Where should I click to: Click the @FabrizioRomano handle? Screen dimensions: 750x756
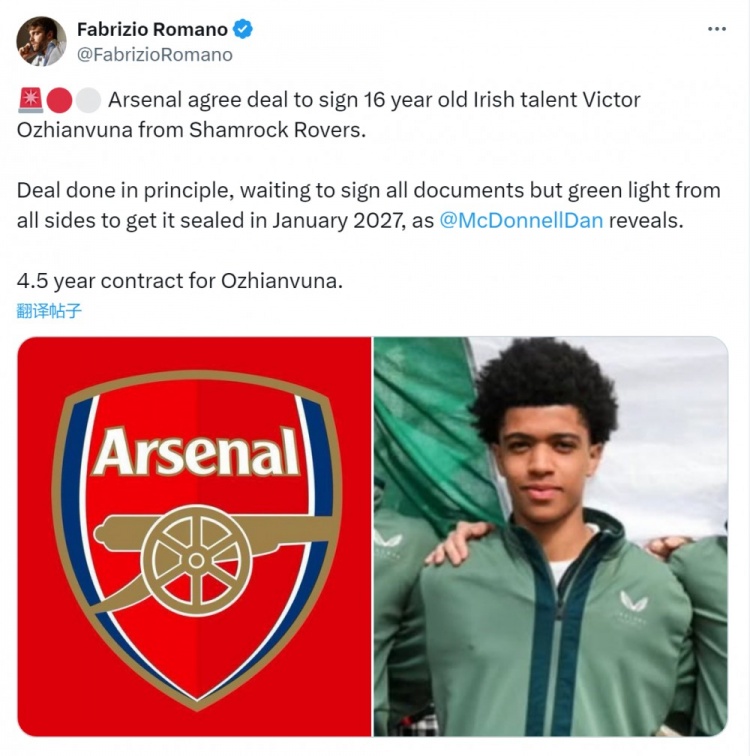154,55
